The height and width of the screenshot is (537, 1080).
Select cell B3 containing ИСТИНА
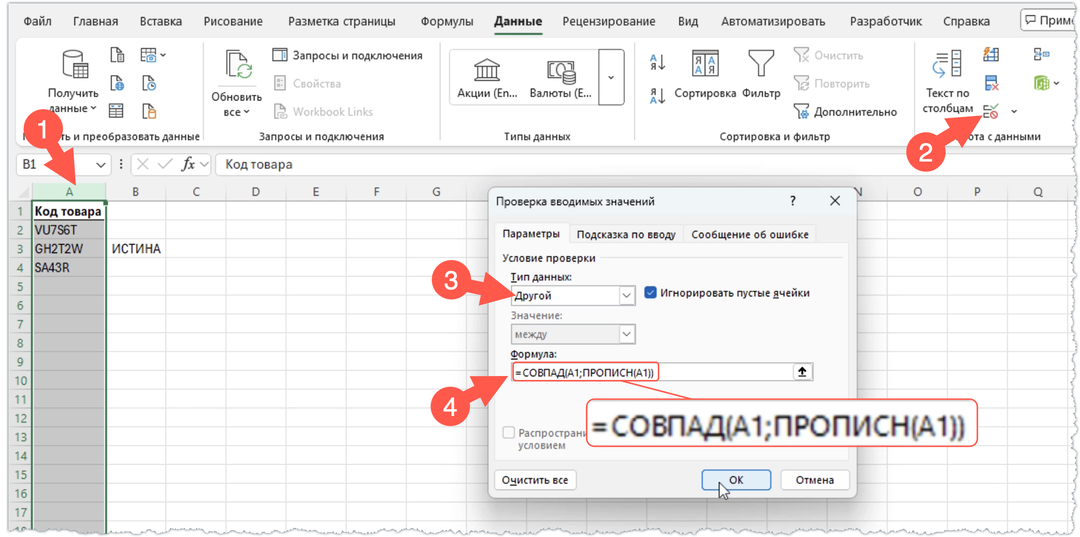pyautogui.click(x=136, y=249)
